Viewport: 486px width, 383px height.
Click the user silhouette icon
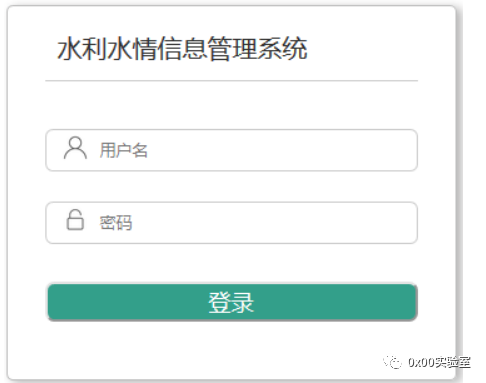coord(75,148)
